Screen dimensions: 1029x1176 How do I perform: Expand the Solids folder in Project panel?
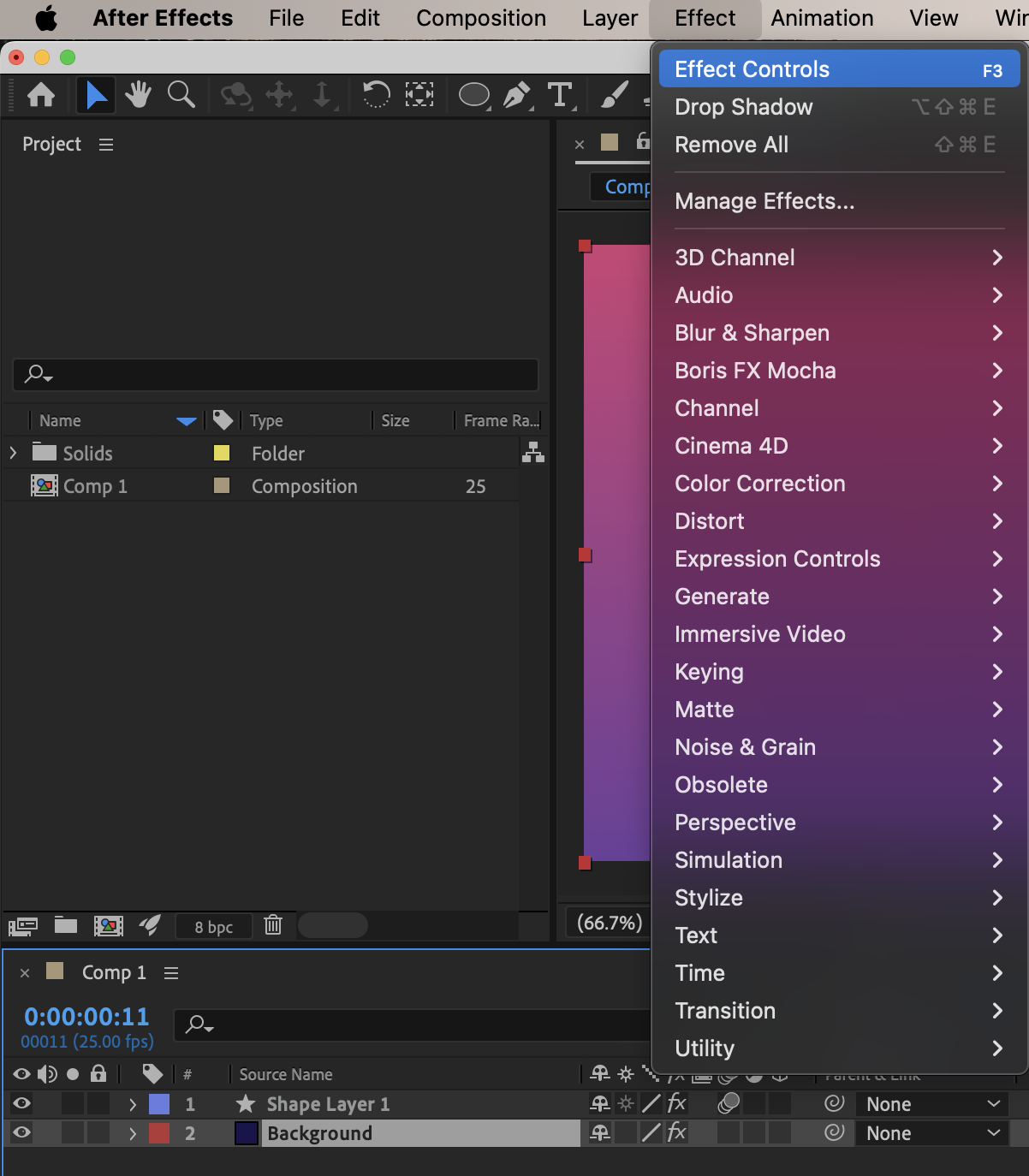pos(13,453)
